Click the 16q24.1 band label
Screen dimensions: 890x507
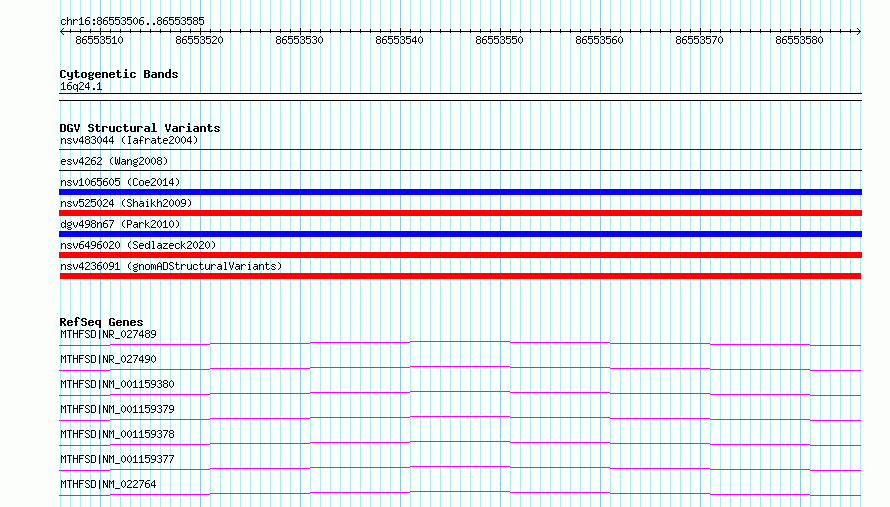click(x=81, y=86)
